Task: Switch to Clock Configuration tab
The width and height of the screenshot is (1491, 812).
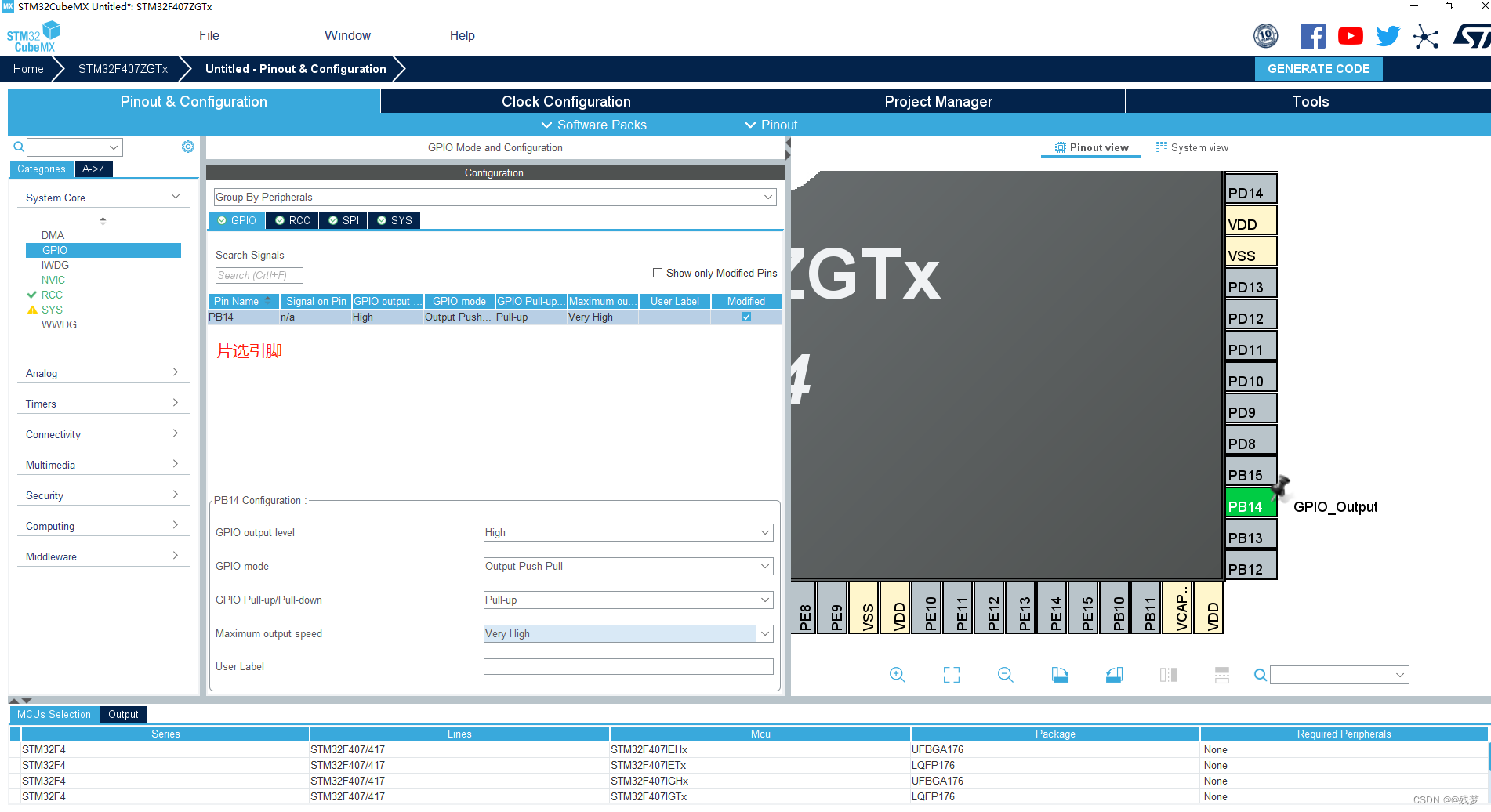Action: (566, 101)
